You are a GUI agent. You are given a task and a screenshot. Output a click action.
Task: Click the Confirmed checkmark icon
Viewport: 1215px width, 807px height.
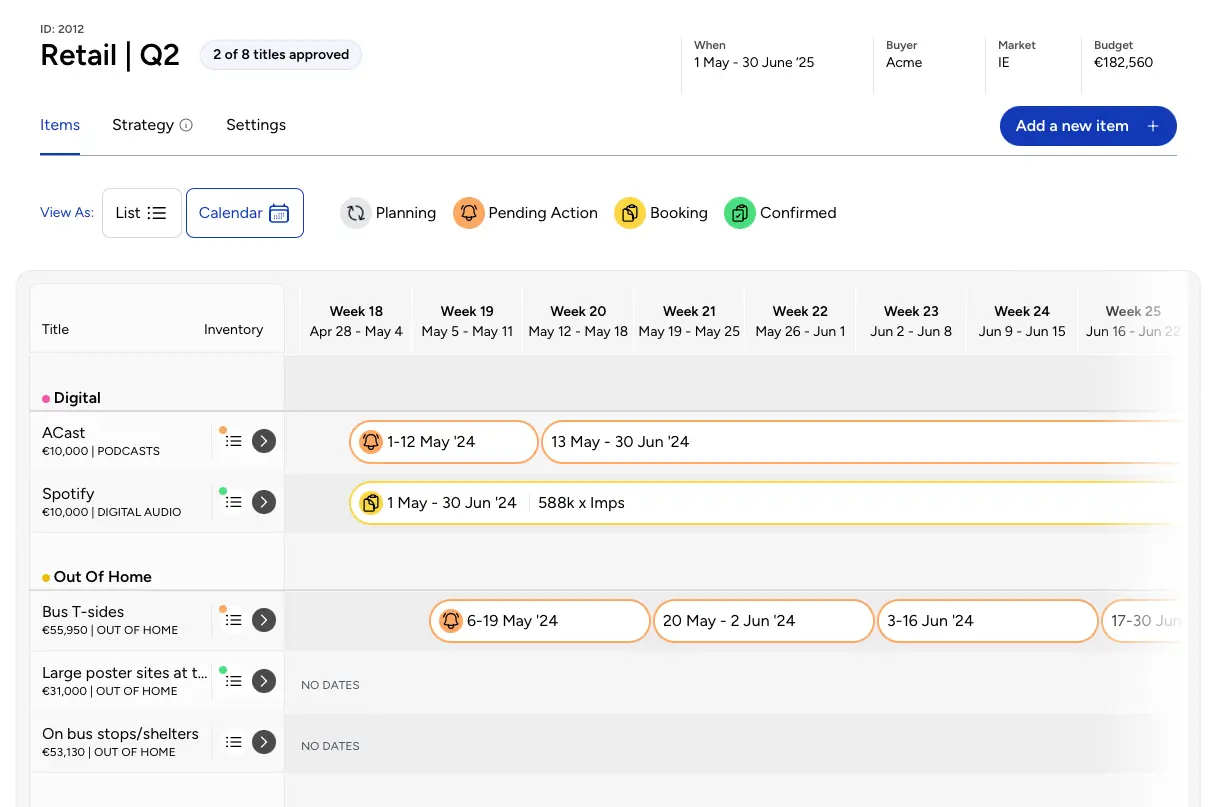point(740,212)
